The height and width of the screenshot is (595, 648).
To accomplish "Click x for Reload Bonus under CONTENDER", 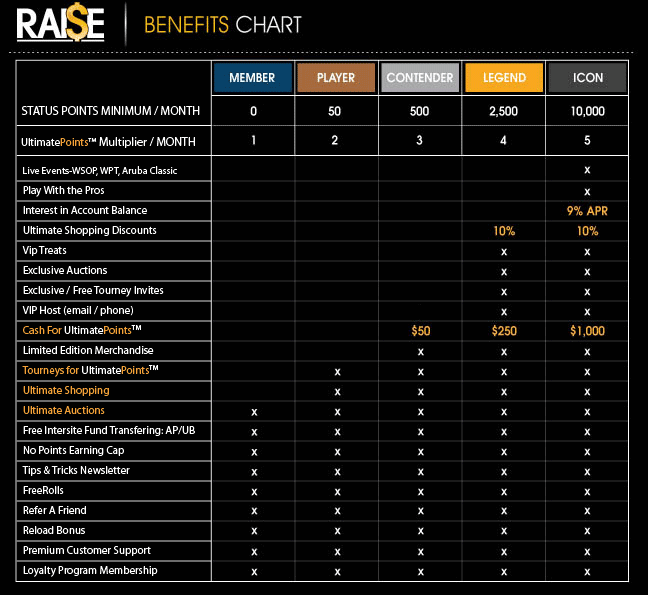I will [421, 531].
